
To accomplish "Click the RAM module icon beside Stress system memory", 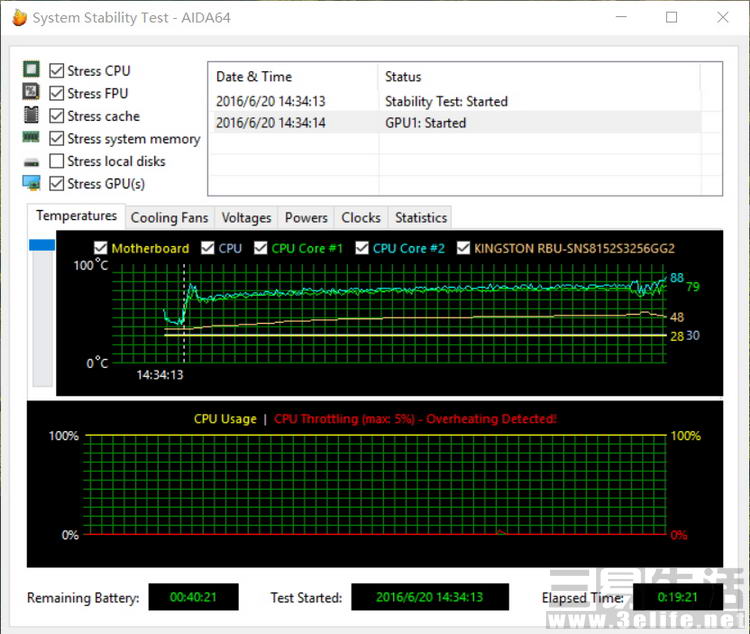I will point(31,137).
